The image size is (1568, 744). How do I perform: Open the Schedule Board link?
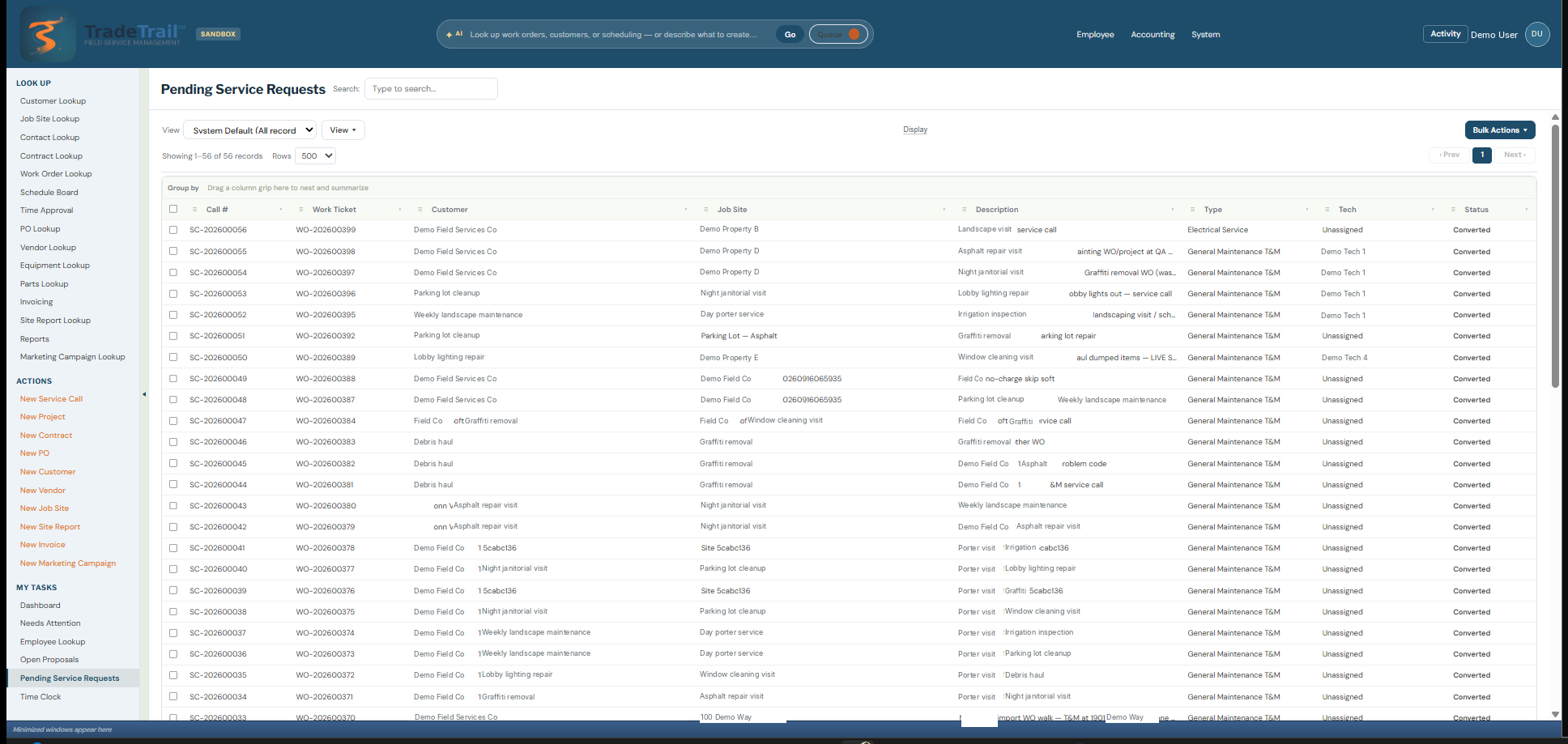(49, 193)
